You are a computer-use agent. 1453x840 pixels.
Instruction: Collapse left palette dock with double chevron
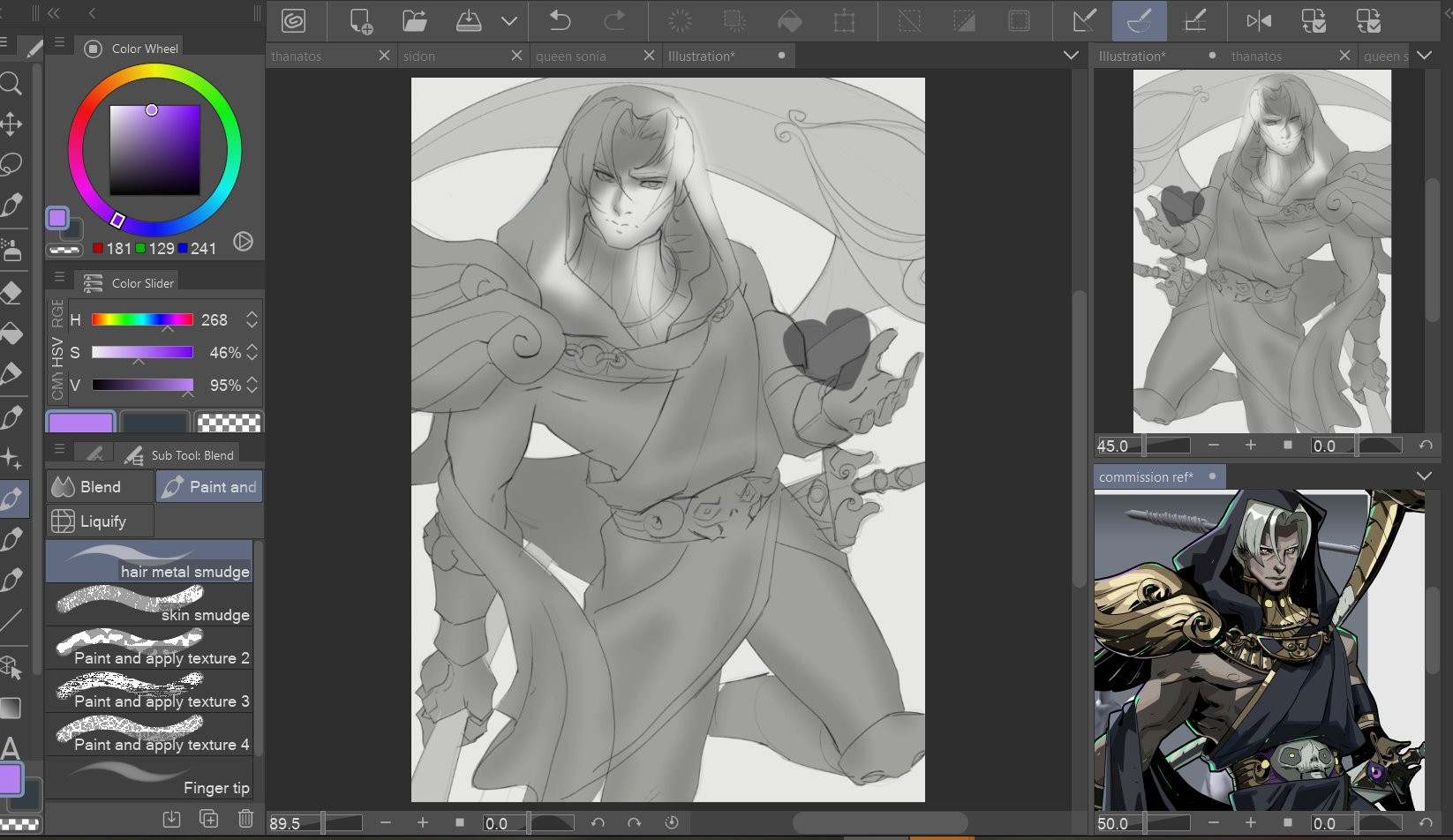[x=54, y=13]
